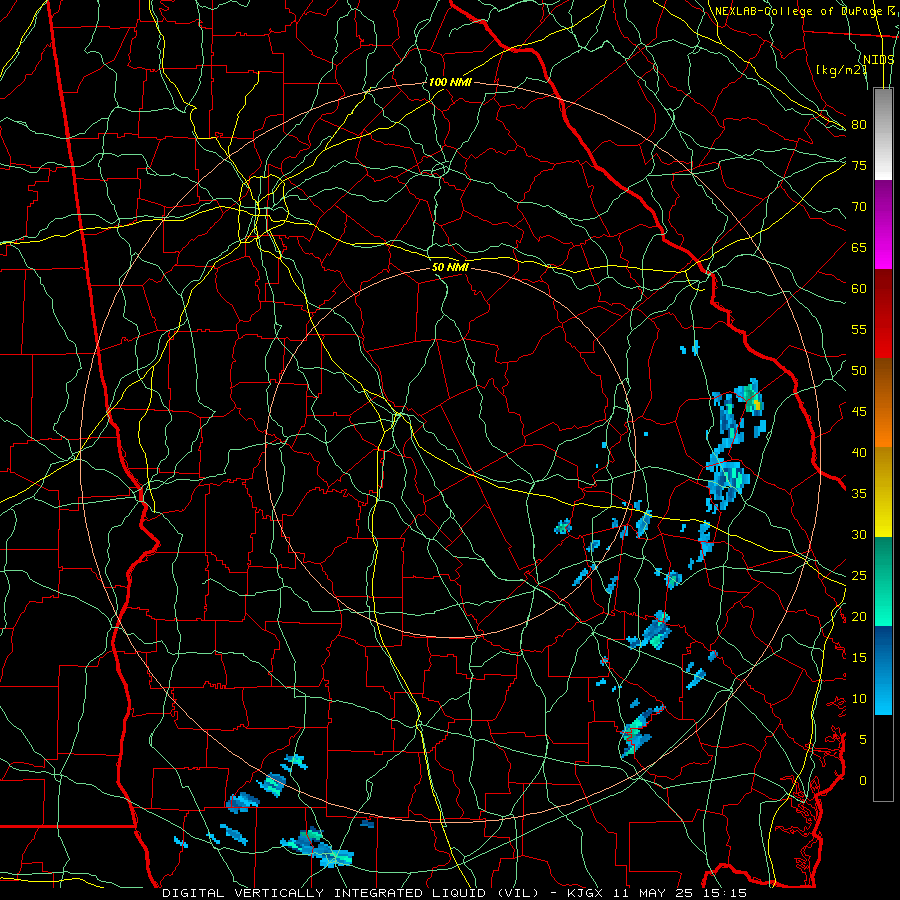Click the 70 value on color scale

(859, 206)
